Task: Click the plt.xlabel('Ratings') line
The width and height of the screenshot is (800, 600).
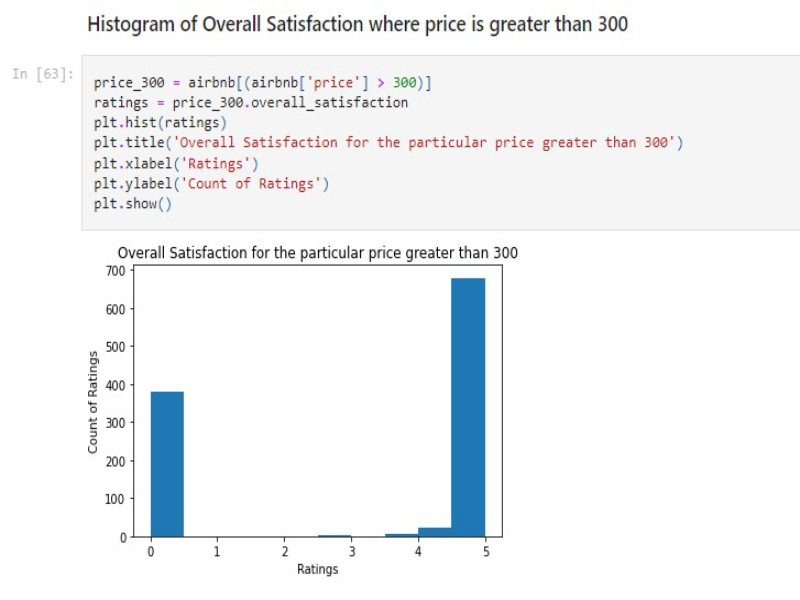Action: click(x=176, y=163)
